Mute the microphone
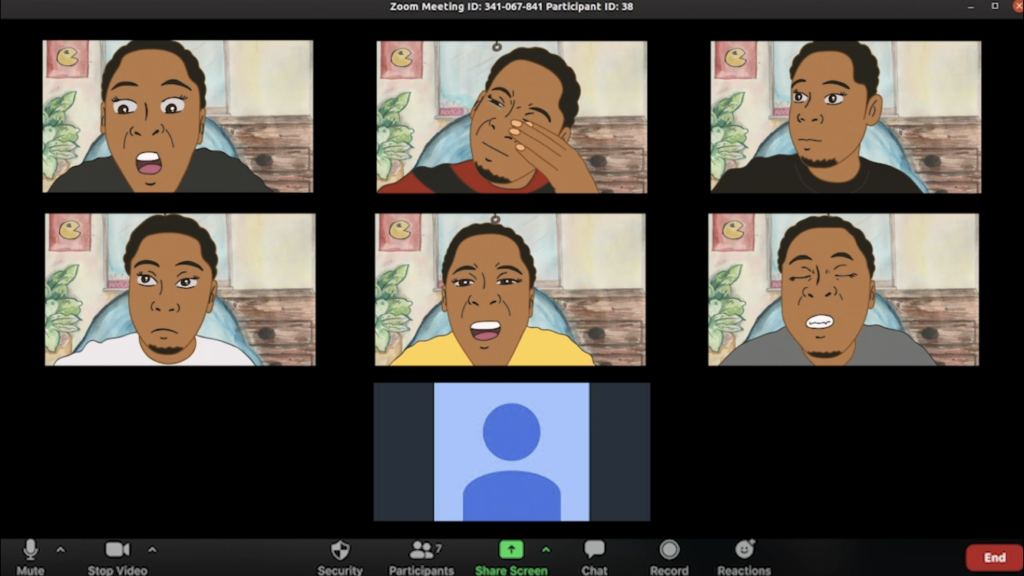Image resolution: width=1024 pixels, height=576 pixels. tap(30, 557)
